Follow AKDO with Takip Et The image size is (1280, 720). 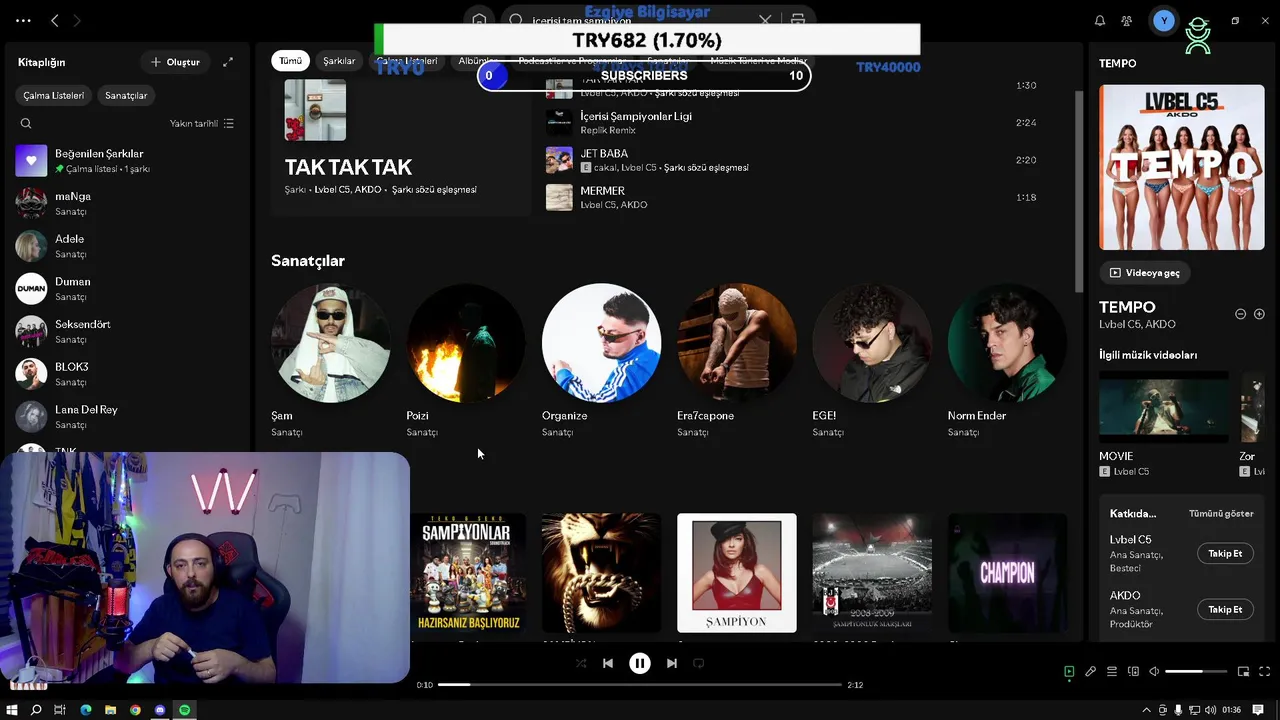(1225, 609)
